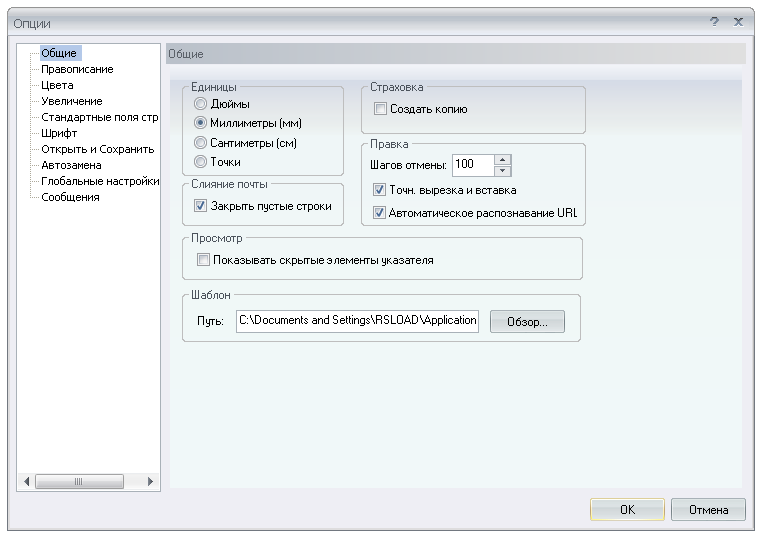758x539 pixels.
Task: Decrease Шагов отмены with down arrow
Action: (x=503, y=170)
